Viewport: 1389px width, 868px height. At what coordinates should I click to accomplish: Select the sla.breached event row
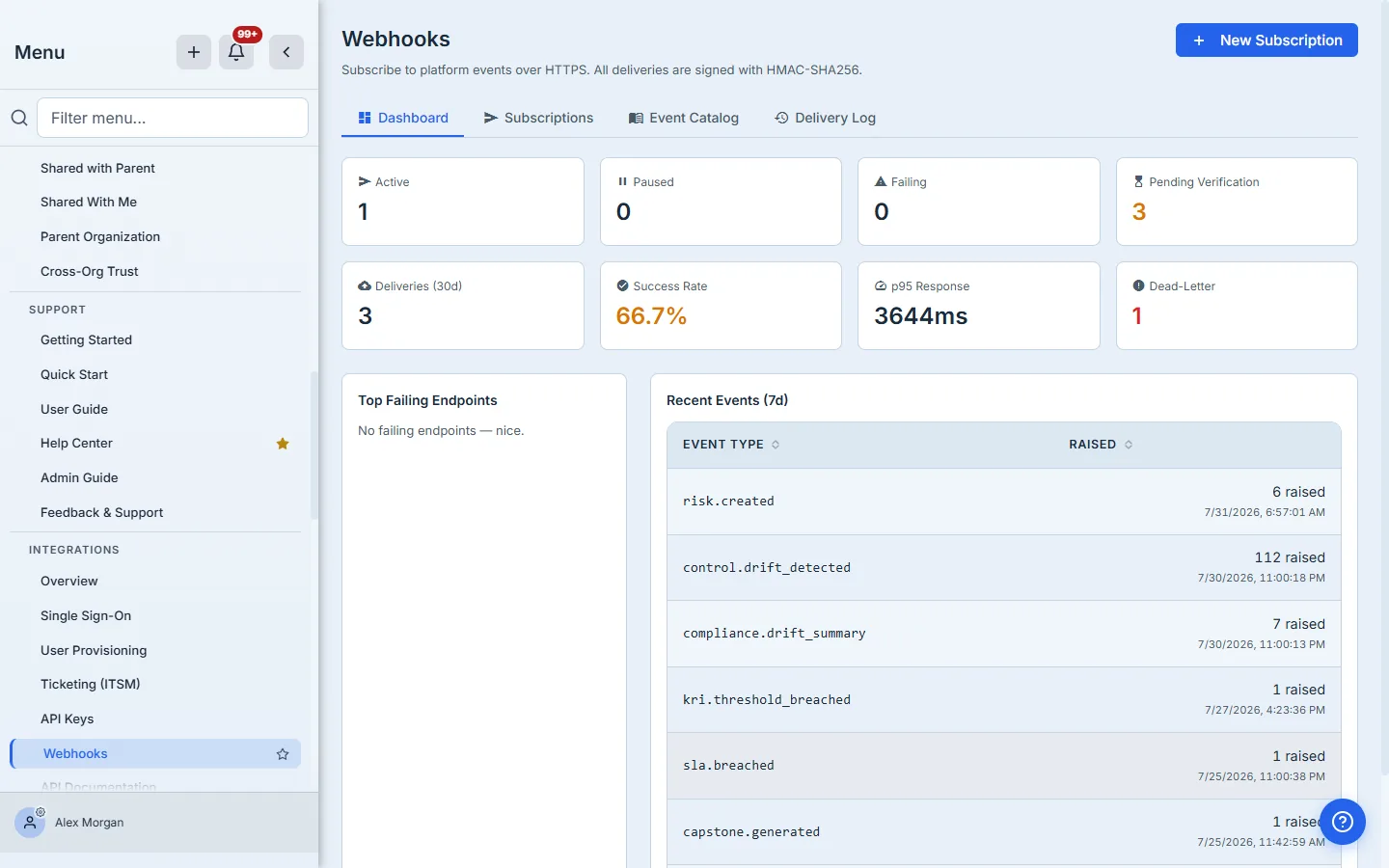pos(1004,766)
